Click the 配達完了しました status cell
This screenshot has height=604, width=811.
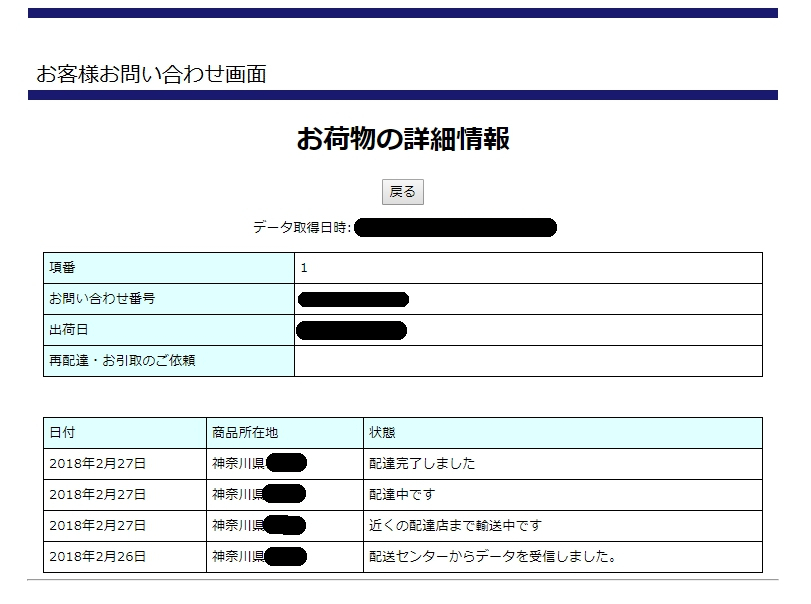(563, 464)
